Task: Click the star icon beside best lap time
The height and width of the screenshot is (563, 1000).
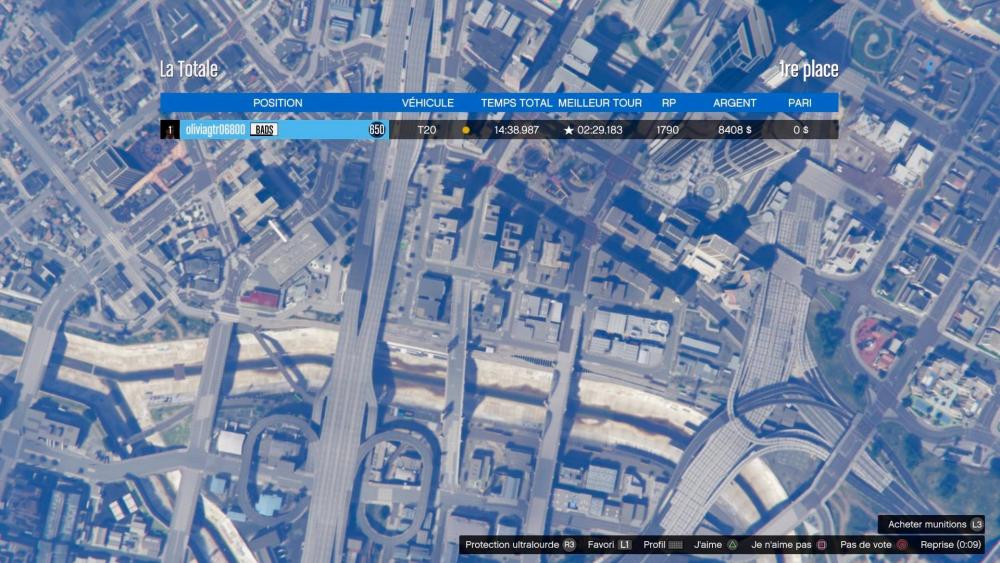Action: 568,130
